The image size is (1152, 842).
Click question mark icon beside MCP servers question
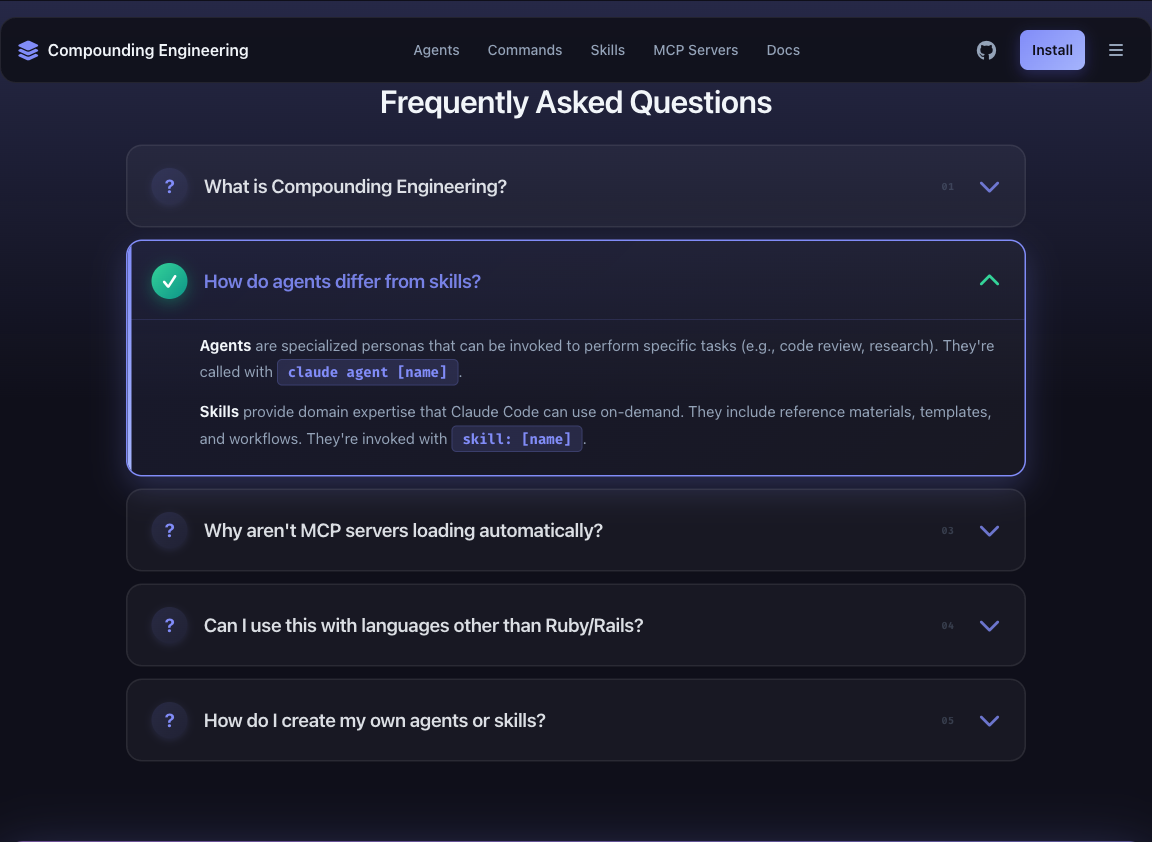point(169,530)
